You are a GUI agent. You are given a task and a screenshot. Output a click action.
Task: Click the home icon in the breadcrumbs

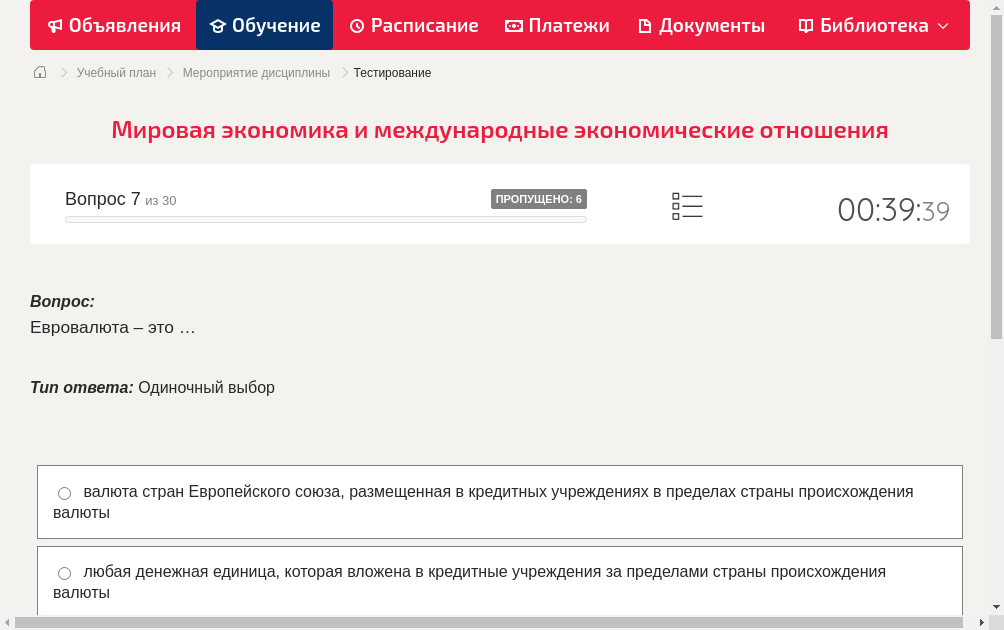[39, 72]
